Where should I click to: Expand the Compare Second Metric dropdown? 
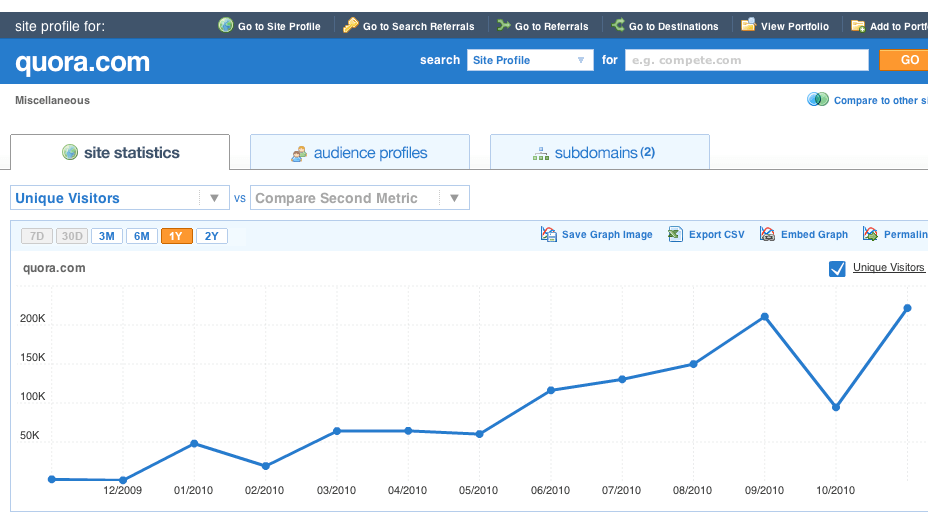click(359, 198)
